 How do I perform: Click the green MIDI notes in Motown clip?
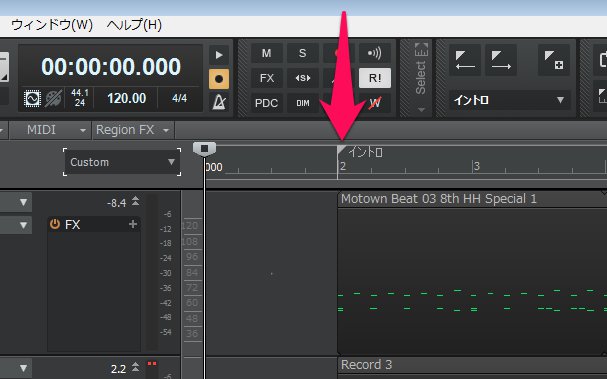coord(472,300)
